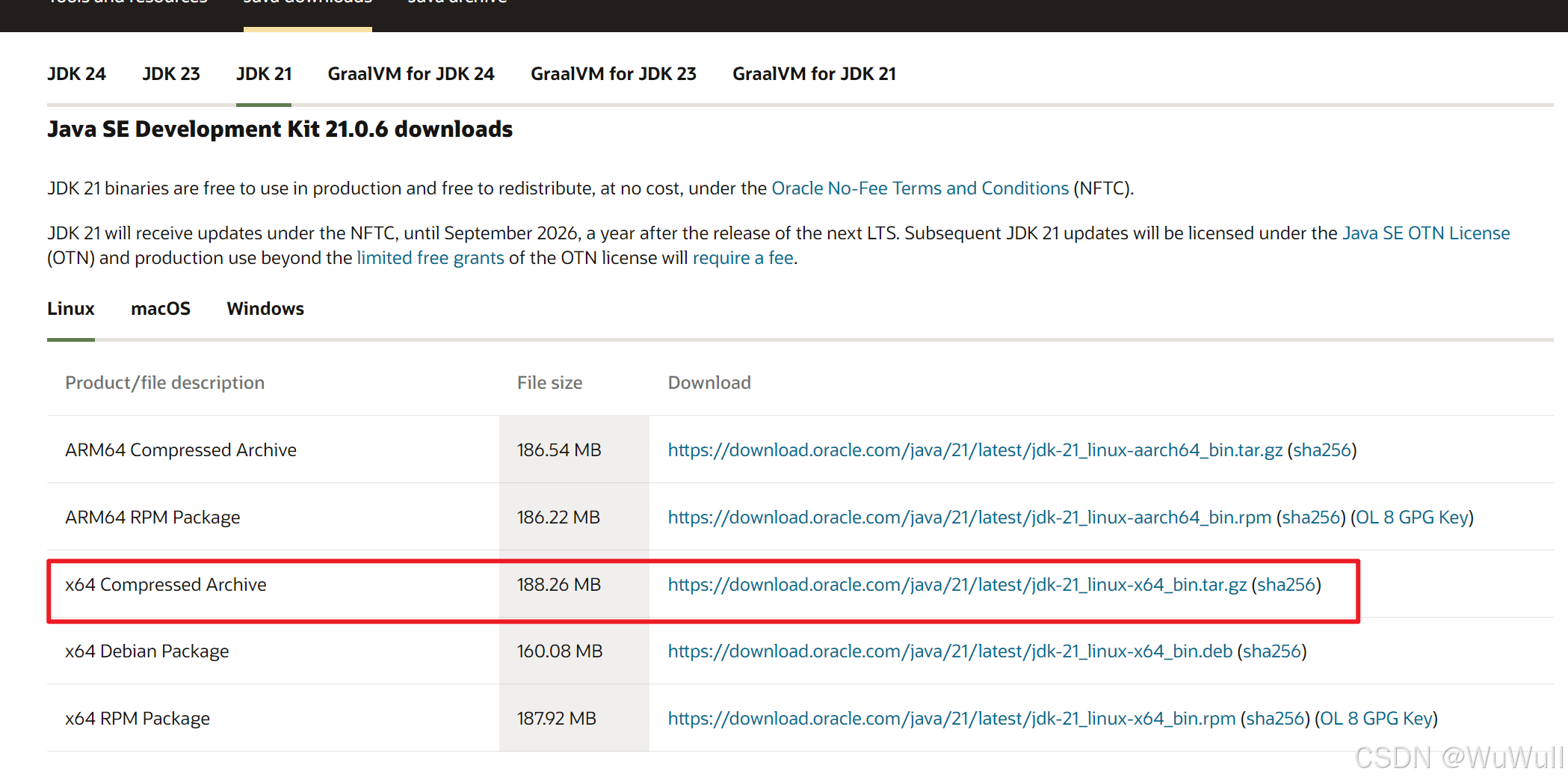Click the Product/file description column header

[x=164, y=383]
